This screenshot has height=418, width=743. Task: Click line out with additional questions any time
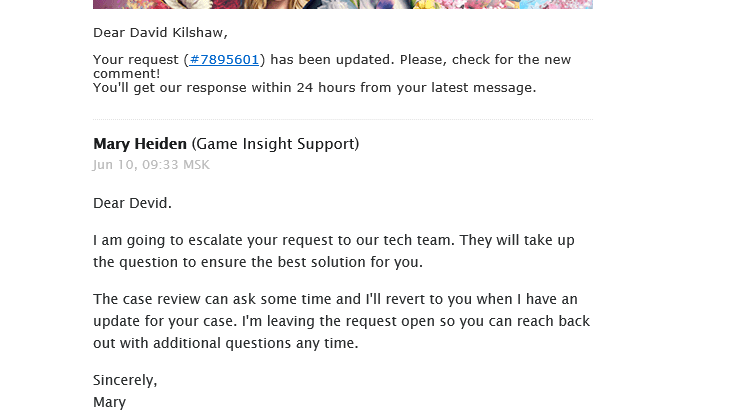click(x=226, y=343)
